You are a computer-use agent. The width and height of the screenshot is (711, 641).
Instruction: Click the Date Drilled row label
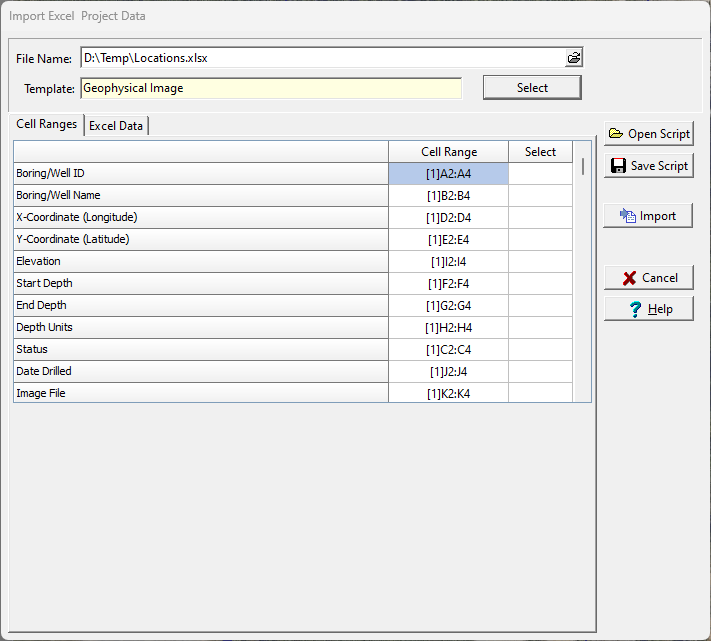200,372
